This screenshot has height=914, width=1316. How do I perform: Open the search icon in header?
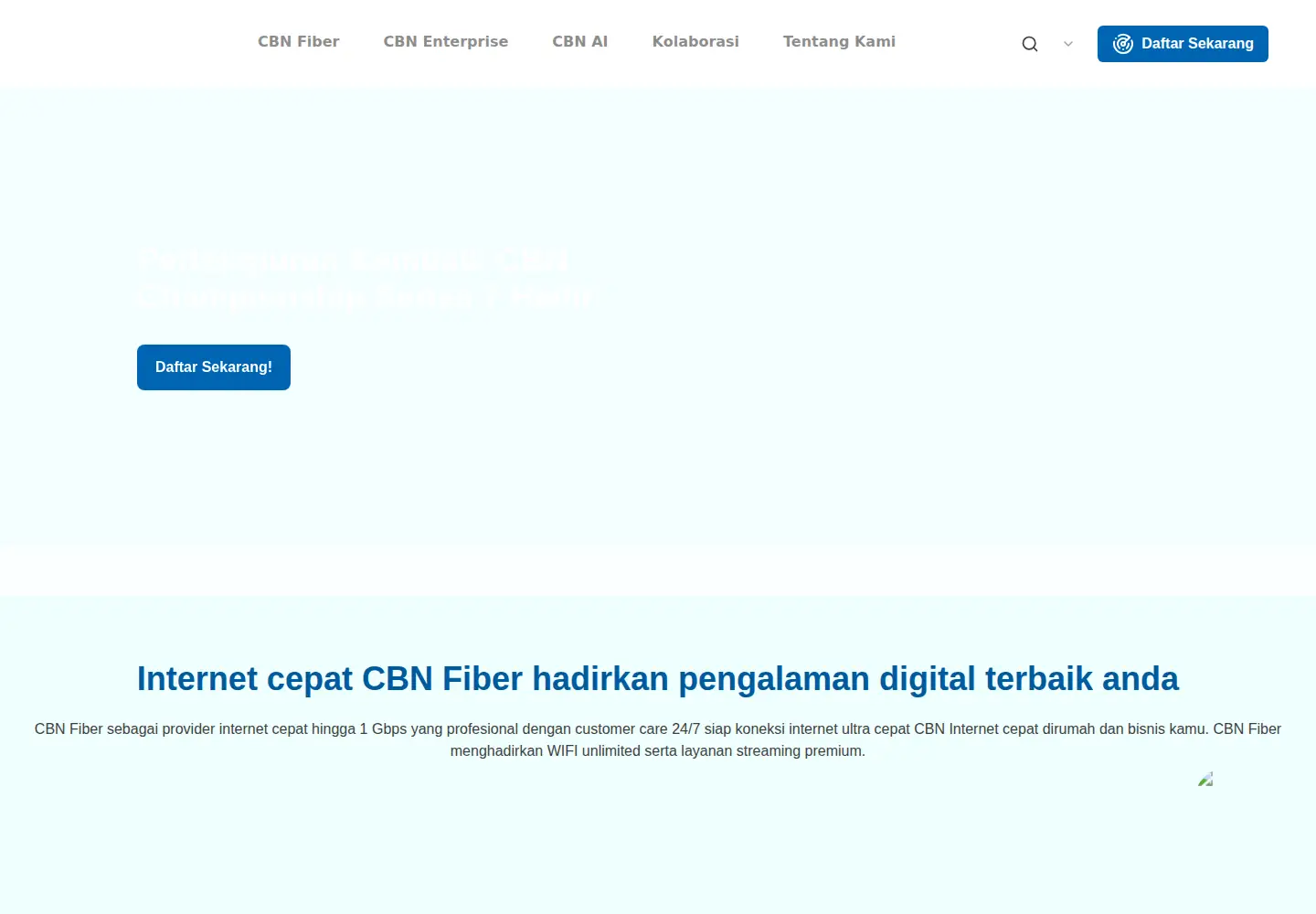1030,44
